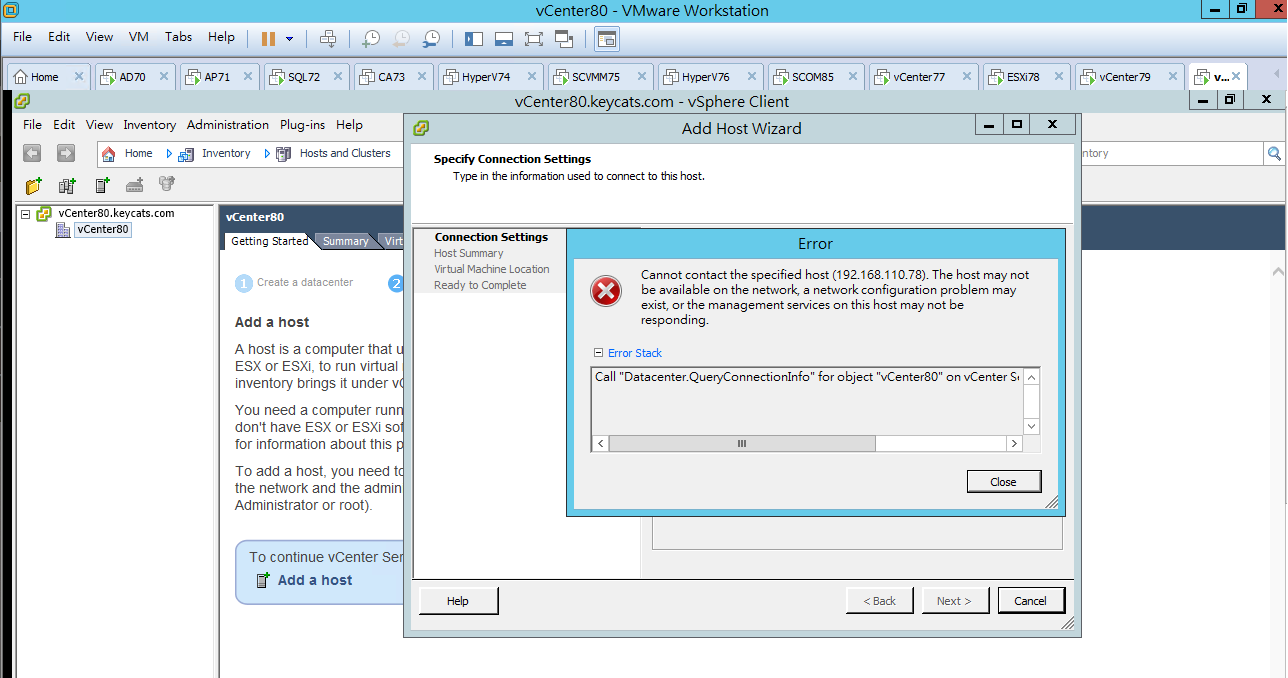
Task: Toggle the console view button
Action: (607, 38)
